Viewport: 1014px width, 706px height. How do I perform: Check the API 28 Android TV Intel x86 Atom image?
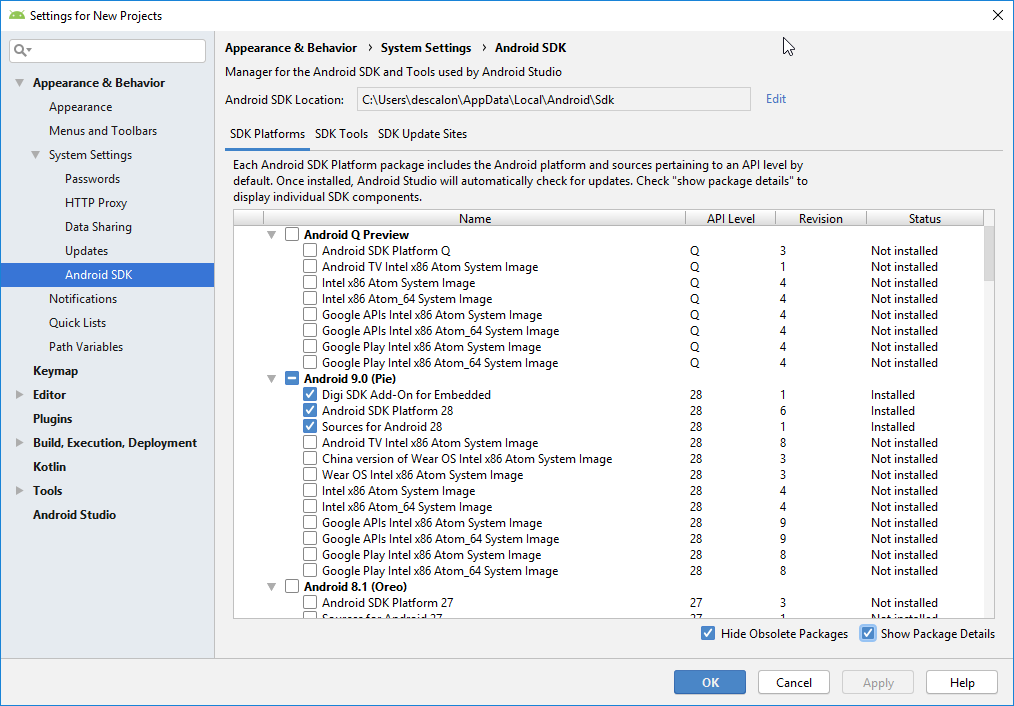pos(310,443)
